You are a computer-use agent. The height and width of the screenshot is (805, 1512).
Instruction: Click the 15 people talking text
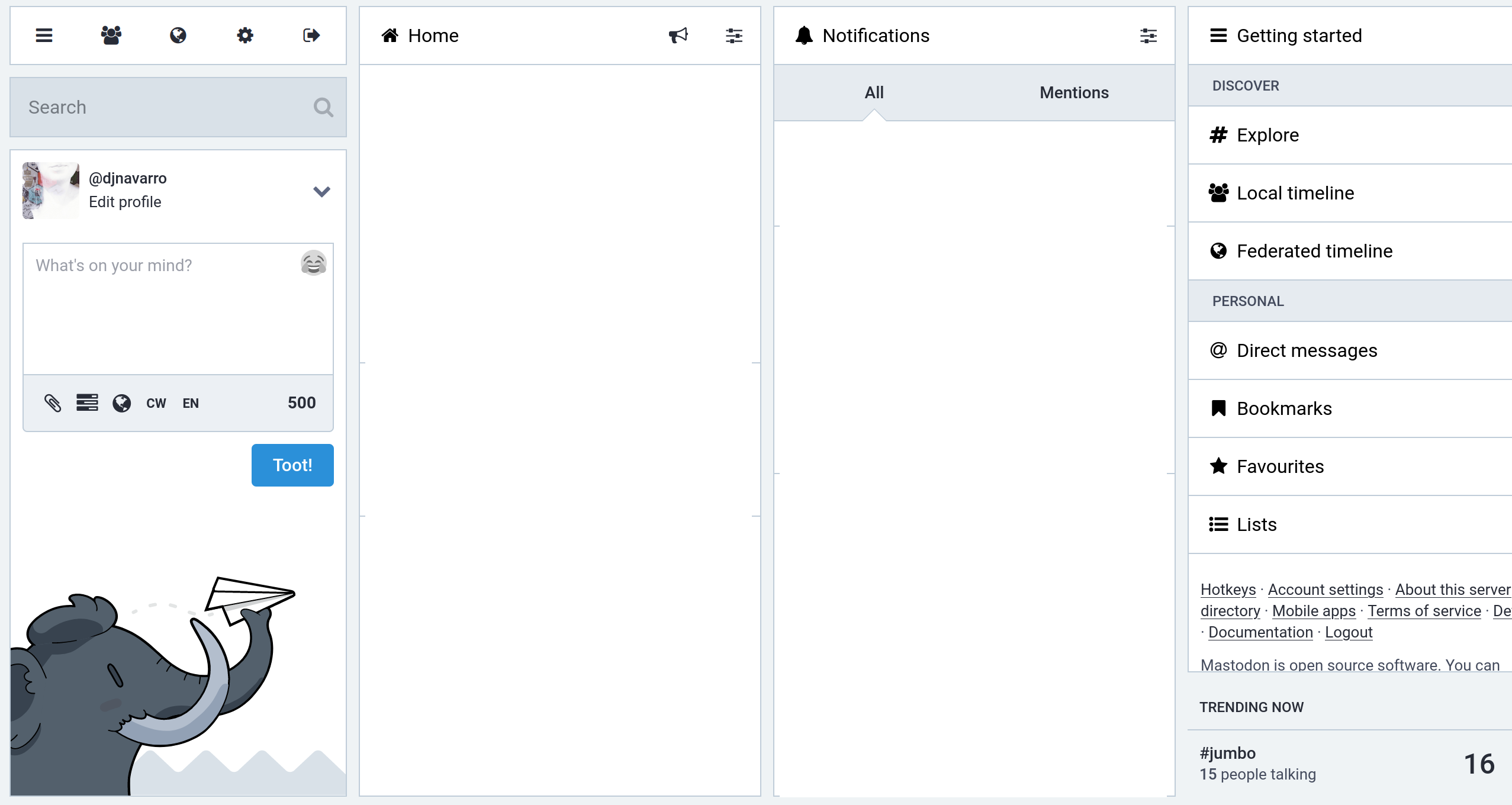point(1258,774)
